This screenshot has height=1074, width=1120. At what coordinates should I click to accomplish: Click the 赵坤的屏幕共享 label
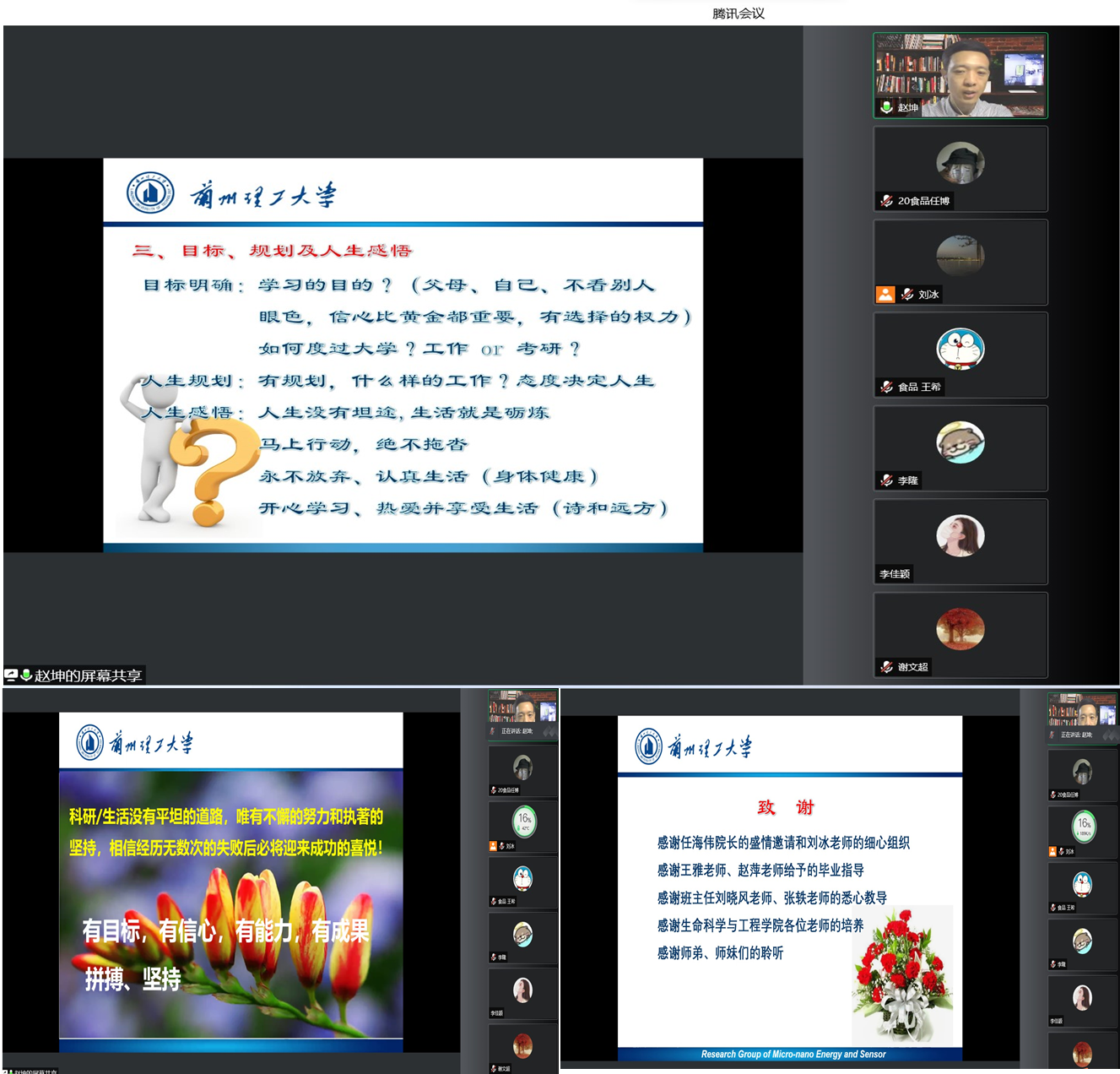tap(88, 675)
